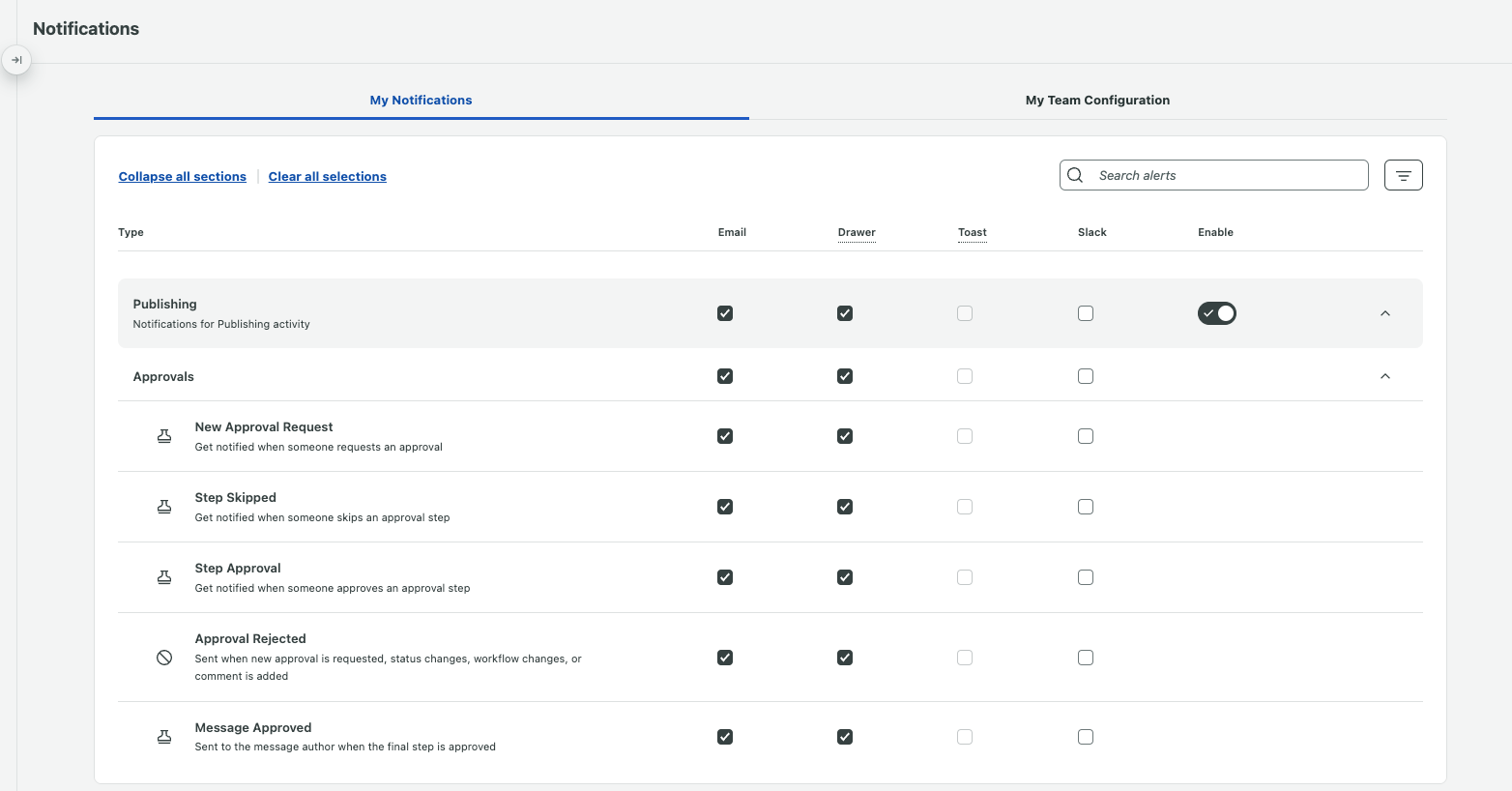Switch to My Team Configuration tab
Screen dimensions: 1512x791
pyautogui.click(x=1097, y=100)
